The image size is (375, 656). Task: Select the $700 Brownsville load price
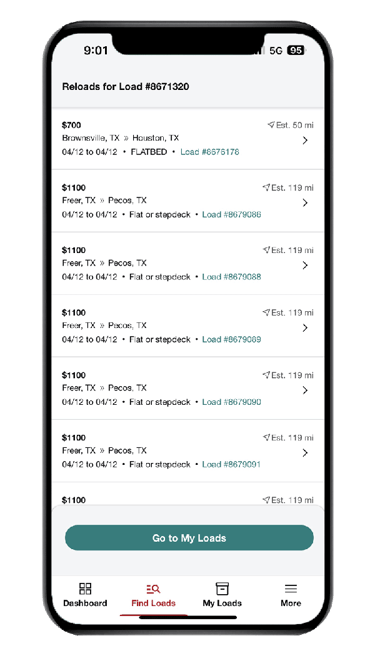pyautogui.click(x=72, y=125)
